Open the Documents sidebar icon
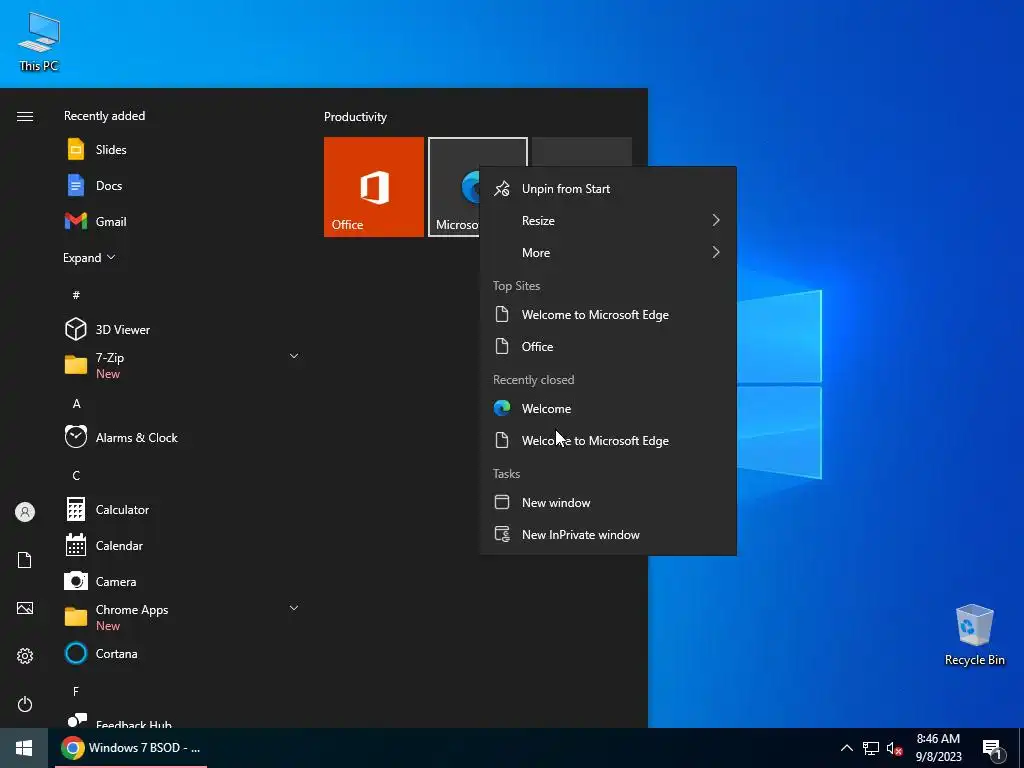The width and height of the screenshot is (1024, 768). 25,560
